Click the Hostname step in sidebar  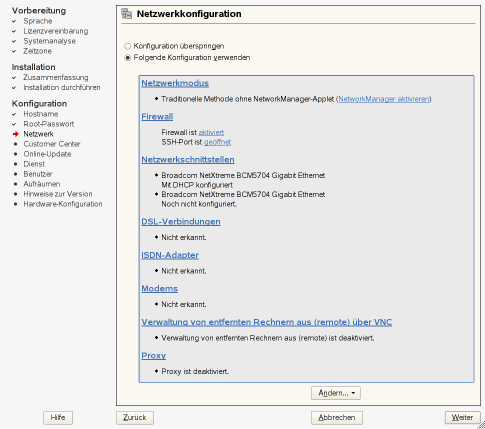click(41, 114)
